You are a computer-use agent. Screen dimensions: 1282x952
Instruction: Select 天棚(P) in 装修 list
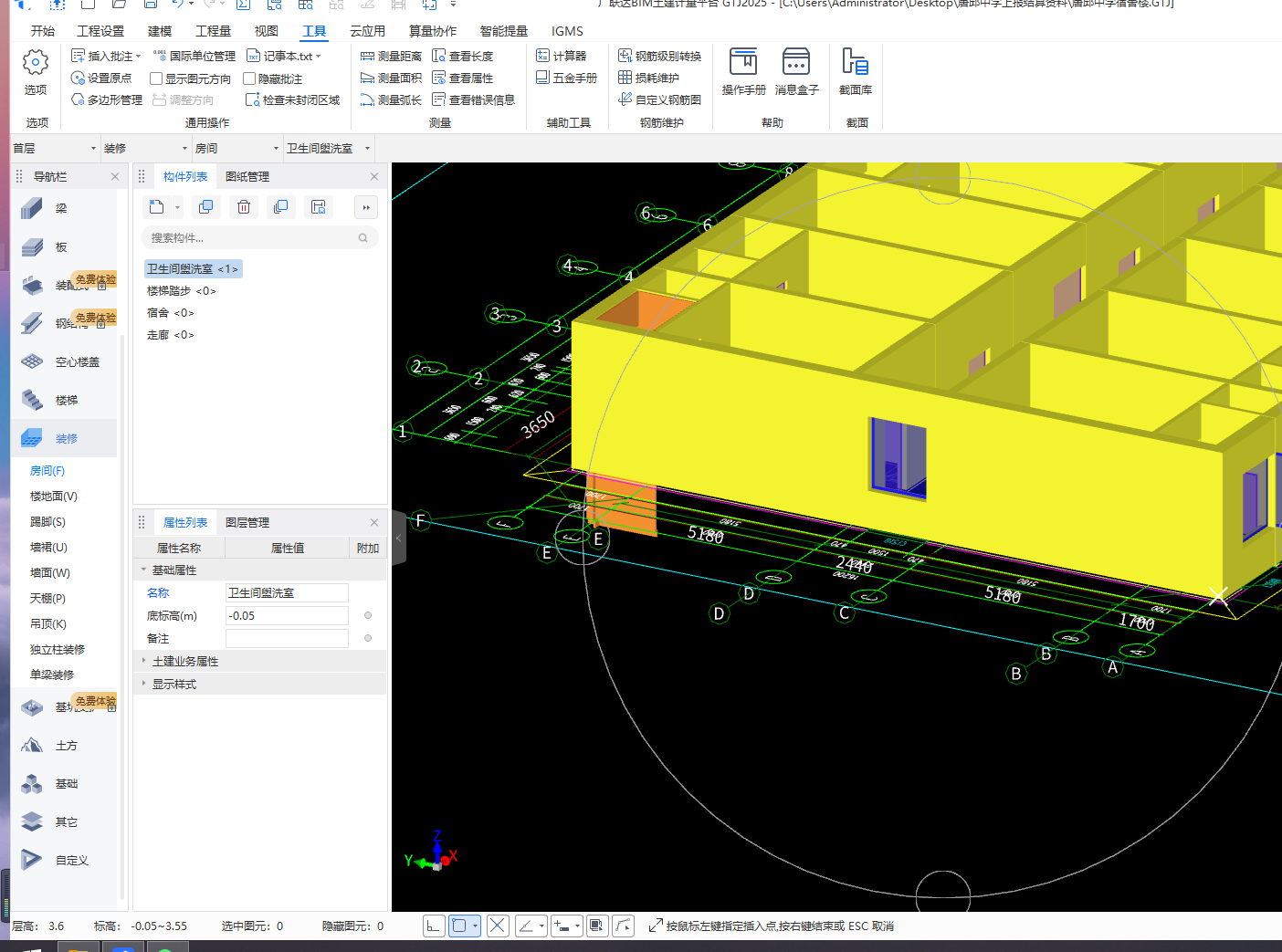click(x=47, y=599)
